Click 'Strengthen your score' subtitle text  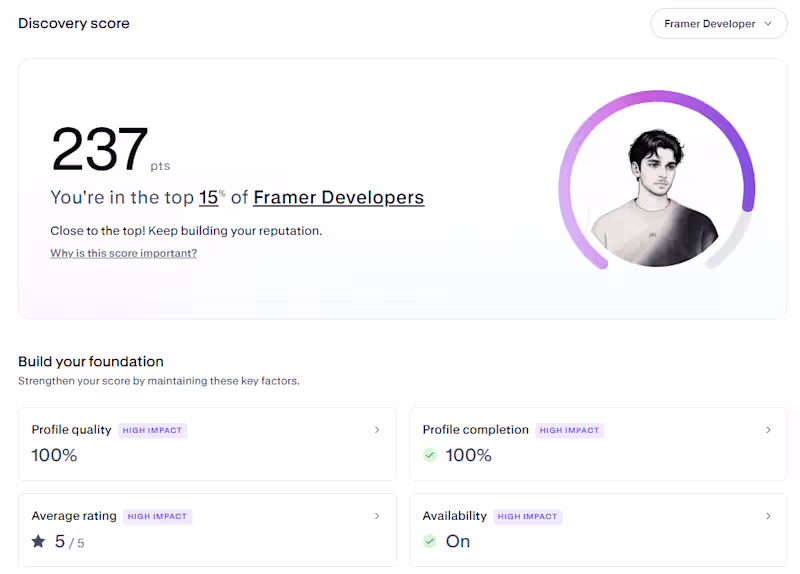159,381
